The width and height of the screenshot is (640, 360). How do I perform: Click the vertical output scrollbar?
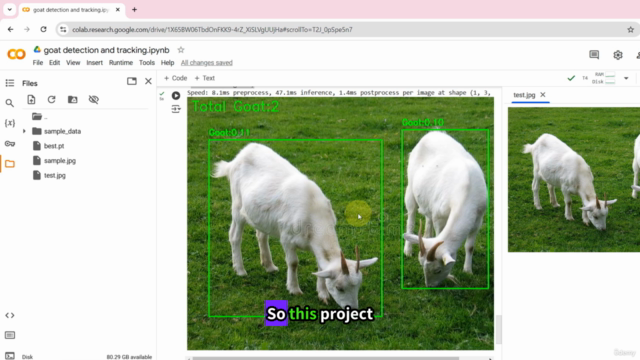pyautogui.click(x=499, y=329)
